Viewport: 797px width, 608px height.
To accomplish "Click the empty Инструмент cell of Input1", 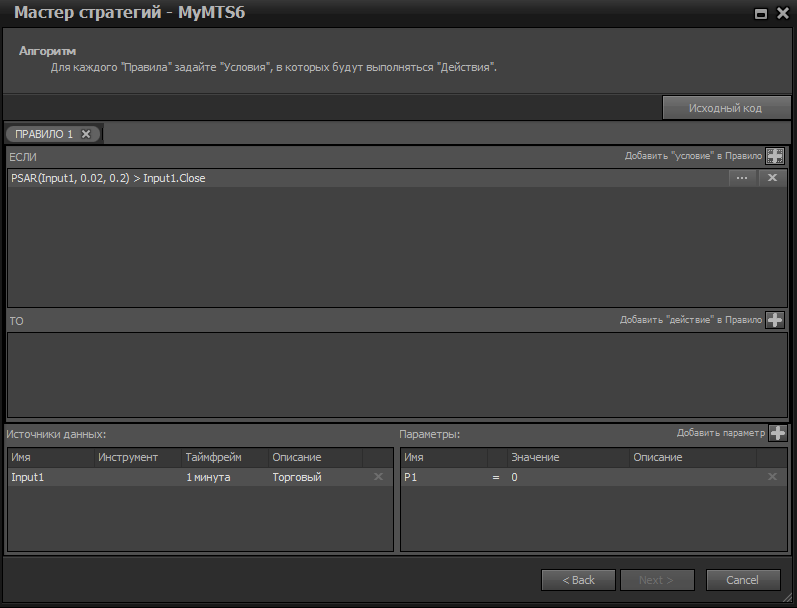I will coord(137,478).
